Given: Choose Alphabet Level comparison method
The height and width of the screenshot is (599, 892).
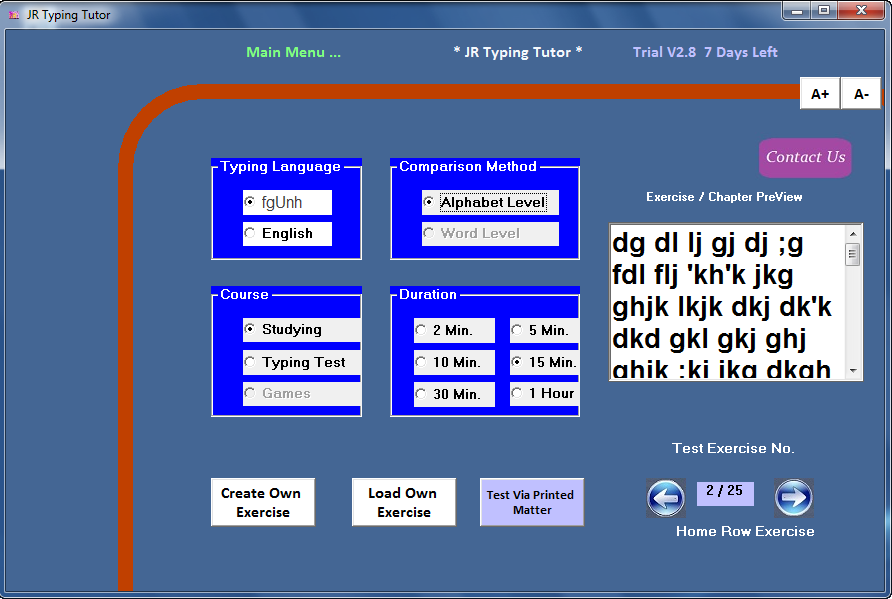Looking at the screenshot, I should point(490,203).
